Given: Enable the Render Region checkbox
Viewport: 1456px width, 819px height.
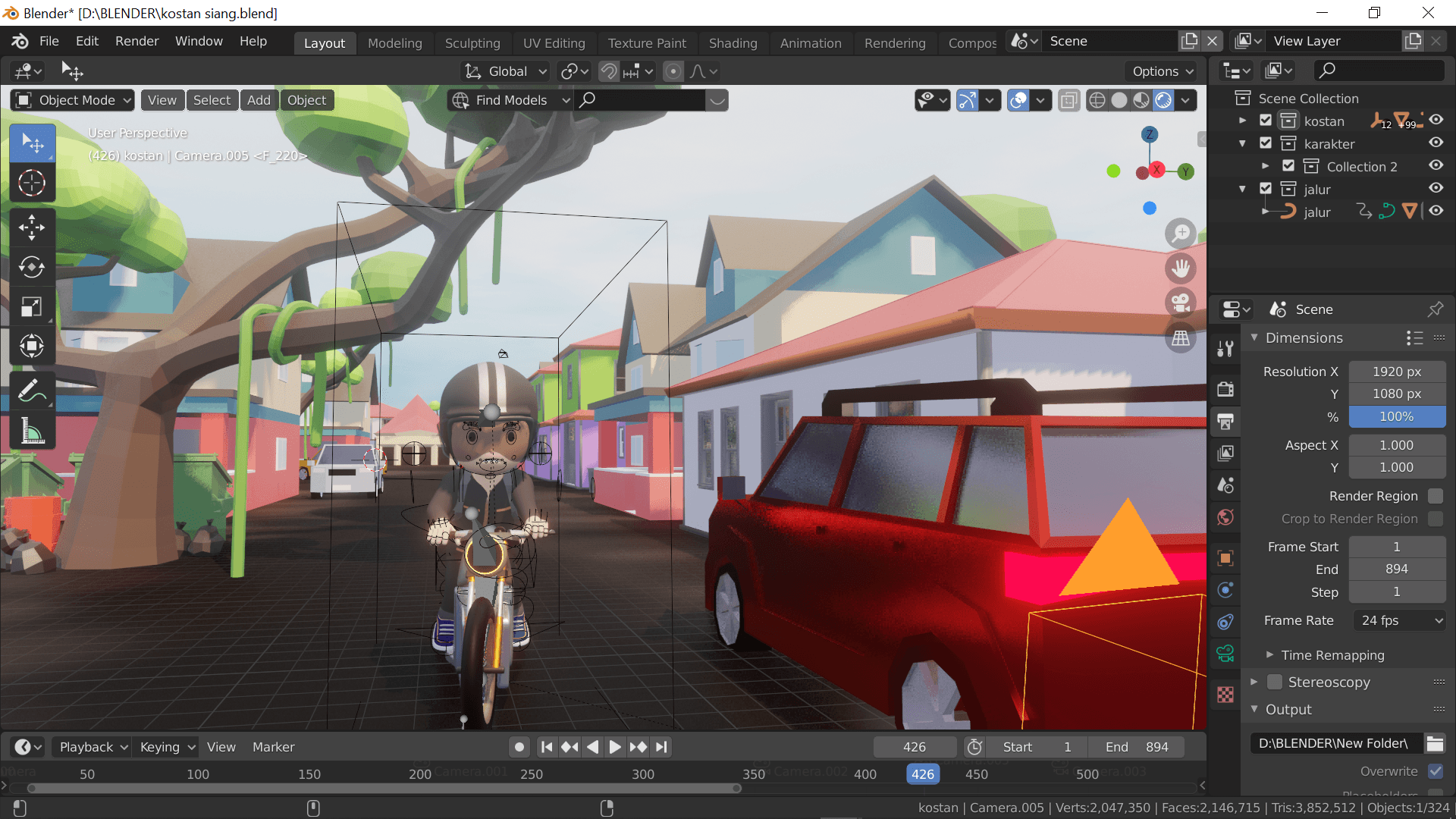Looking at the screenshot, I should point(1435,496).
